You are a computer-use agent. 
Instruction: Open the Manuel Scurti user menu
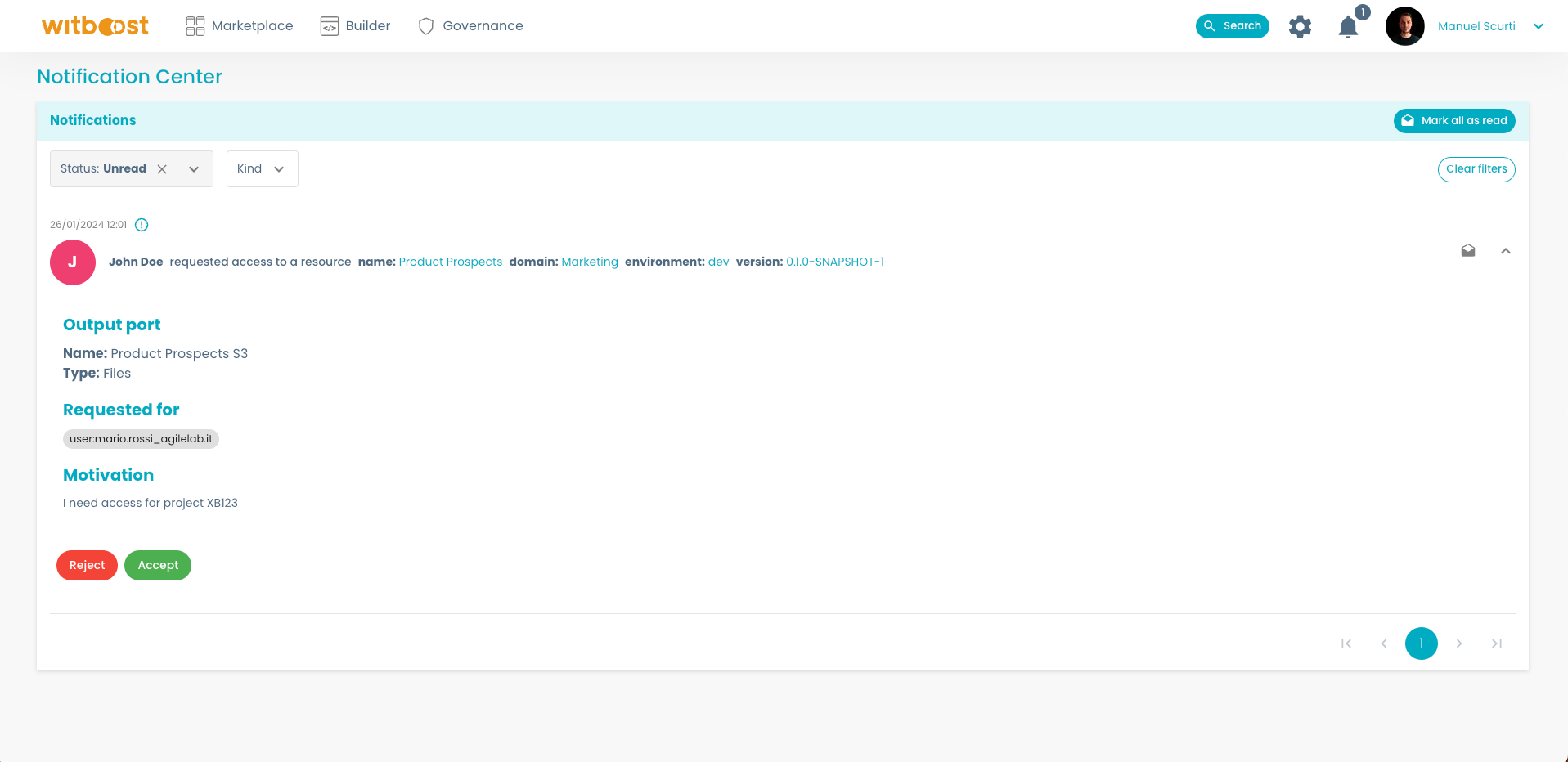coord(1539,26)
